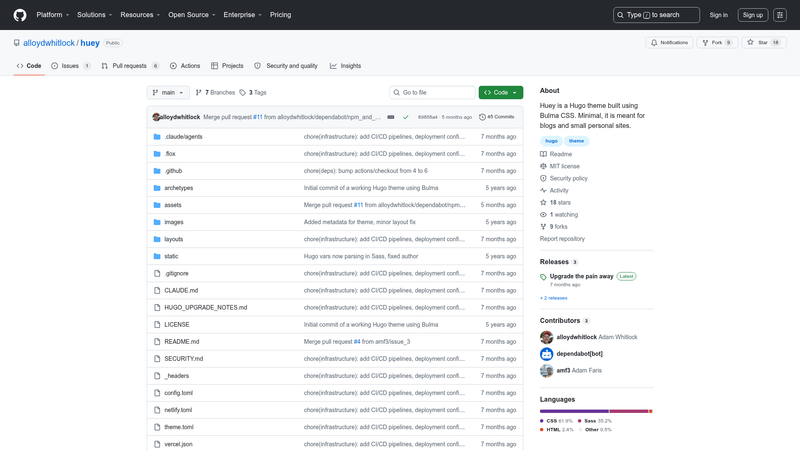Click the theme topic tag
Screen dimensions: 800x450
pyautogui.click(x=577, y=141)
